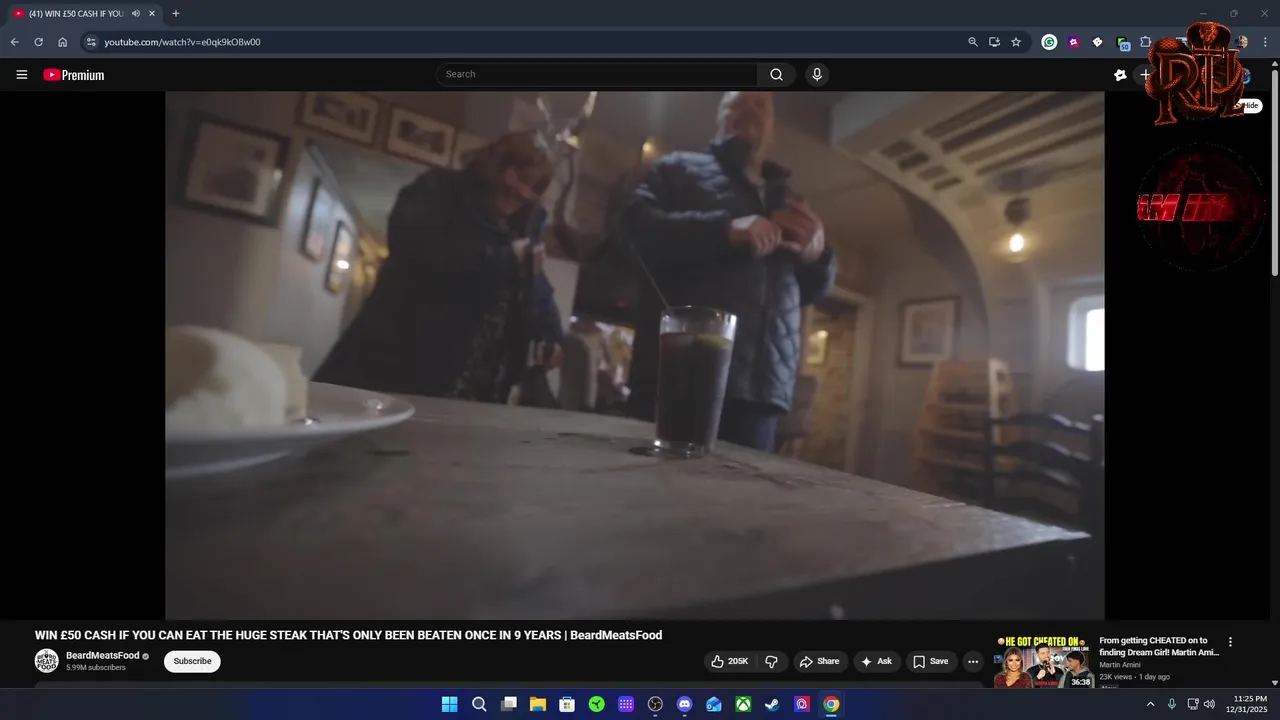1280x720 pixels.
Task: Open the volume control in tray
Action: click(x=1209, y=704)
